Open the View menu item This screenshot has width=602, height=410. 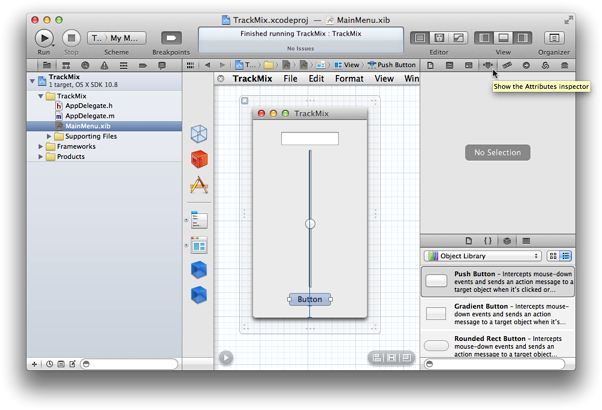384,79
